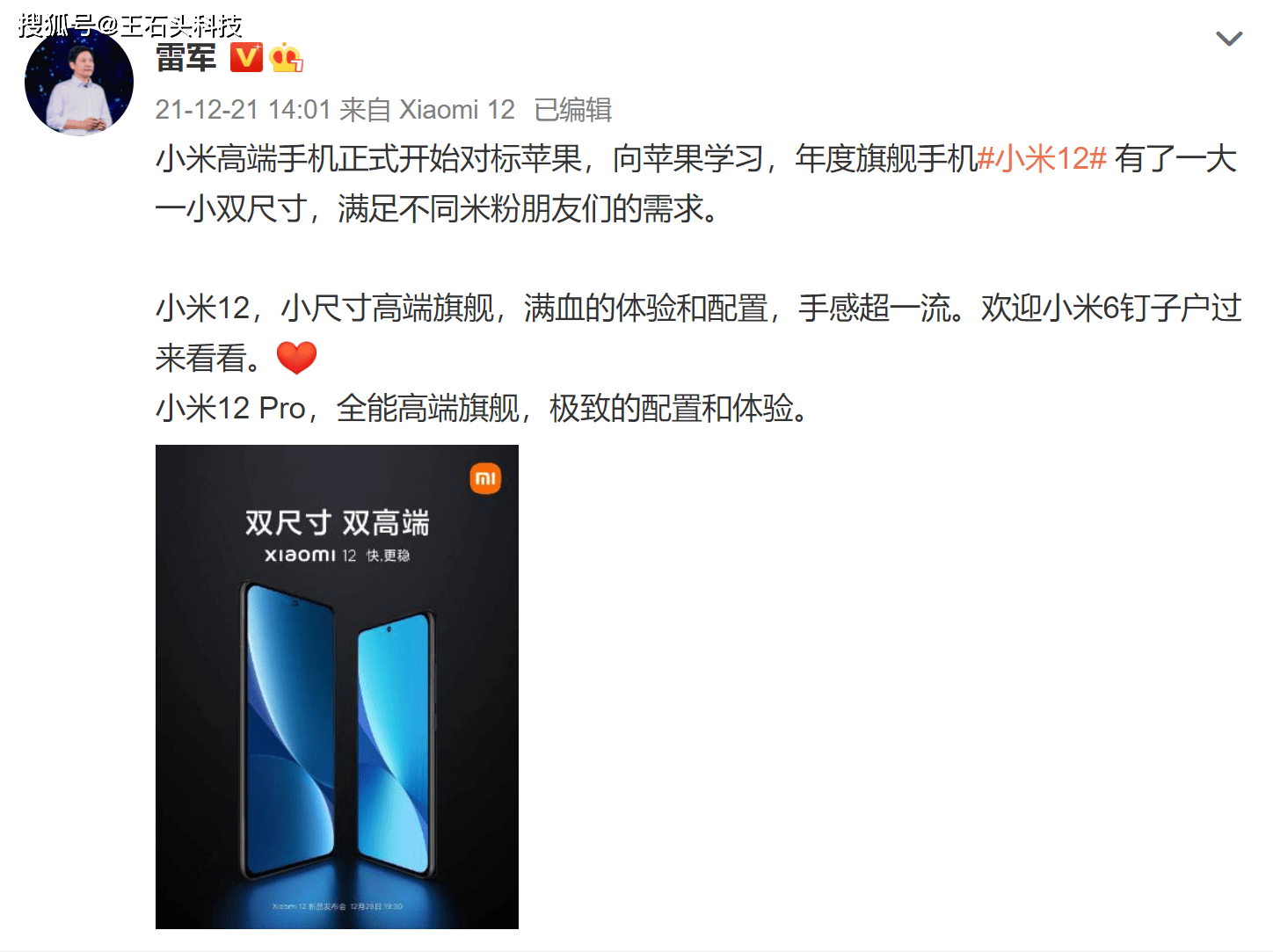View the 已编辑 edit history label
Viewport: 1273px width, 952px height.
tap(572, 110)
